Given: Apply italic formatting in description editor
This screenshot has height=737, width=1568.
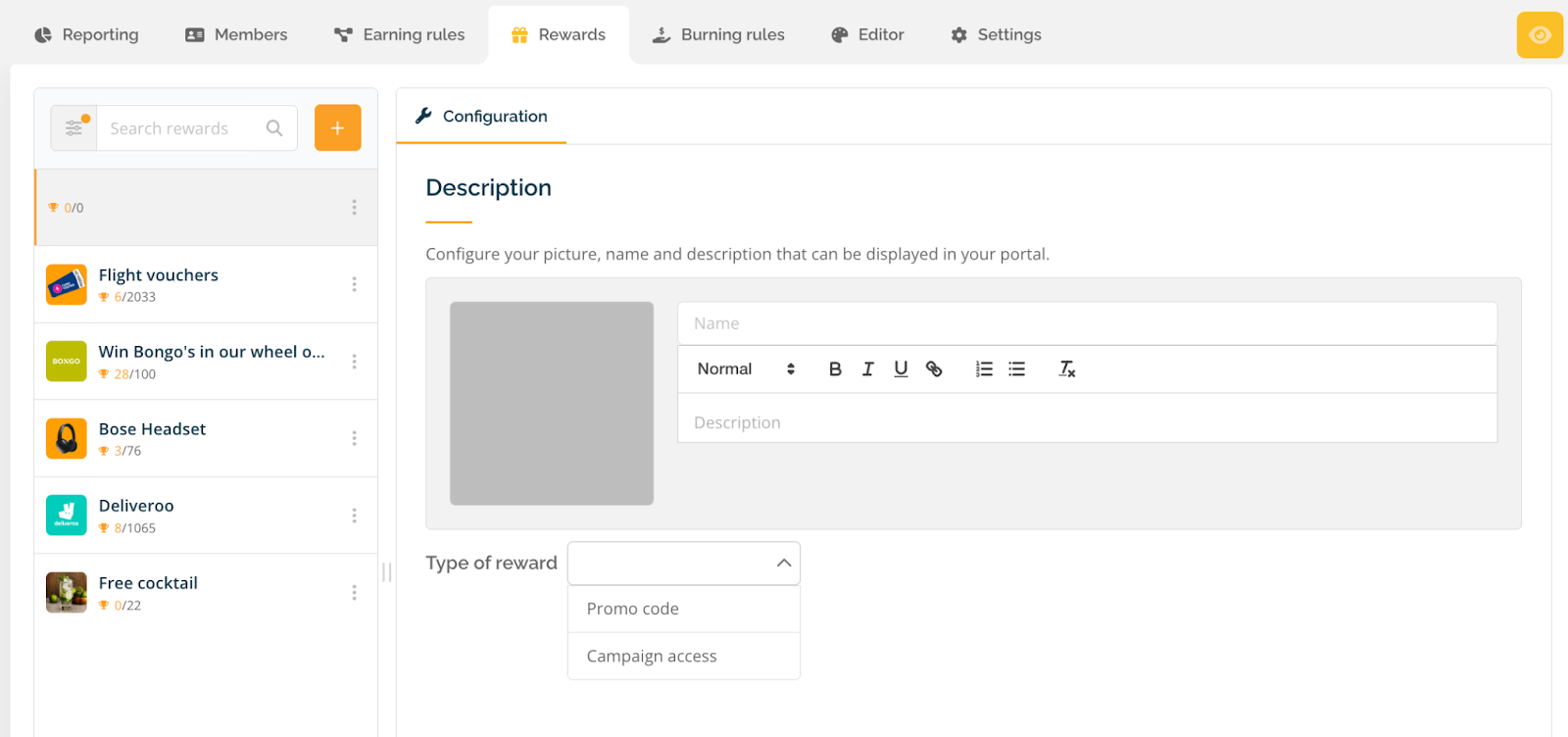Looking at the screenshot, I should point(867,369).
